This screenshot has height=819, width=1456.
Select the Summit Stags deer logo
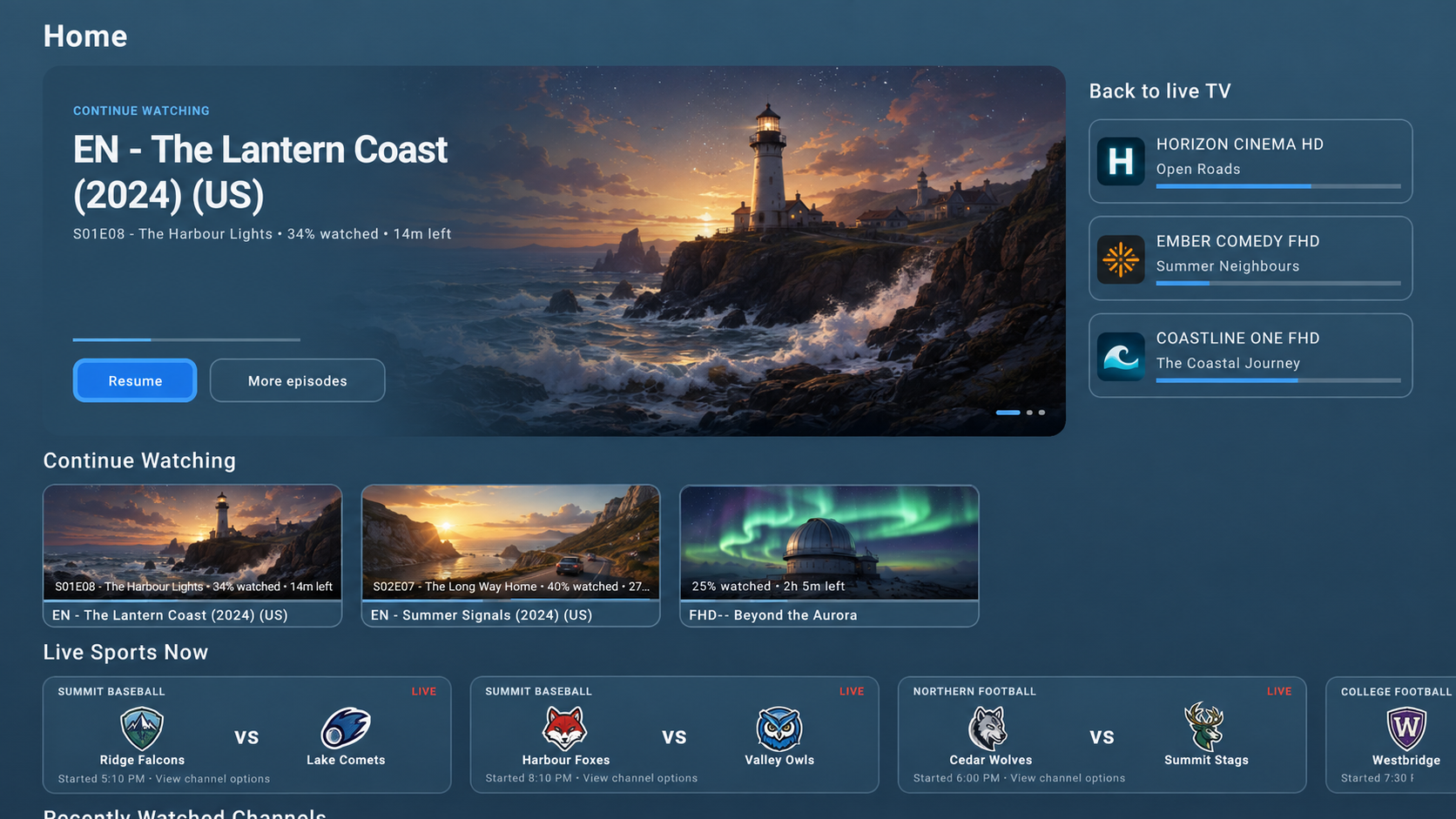[1205, 726]
